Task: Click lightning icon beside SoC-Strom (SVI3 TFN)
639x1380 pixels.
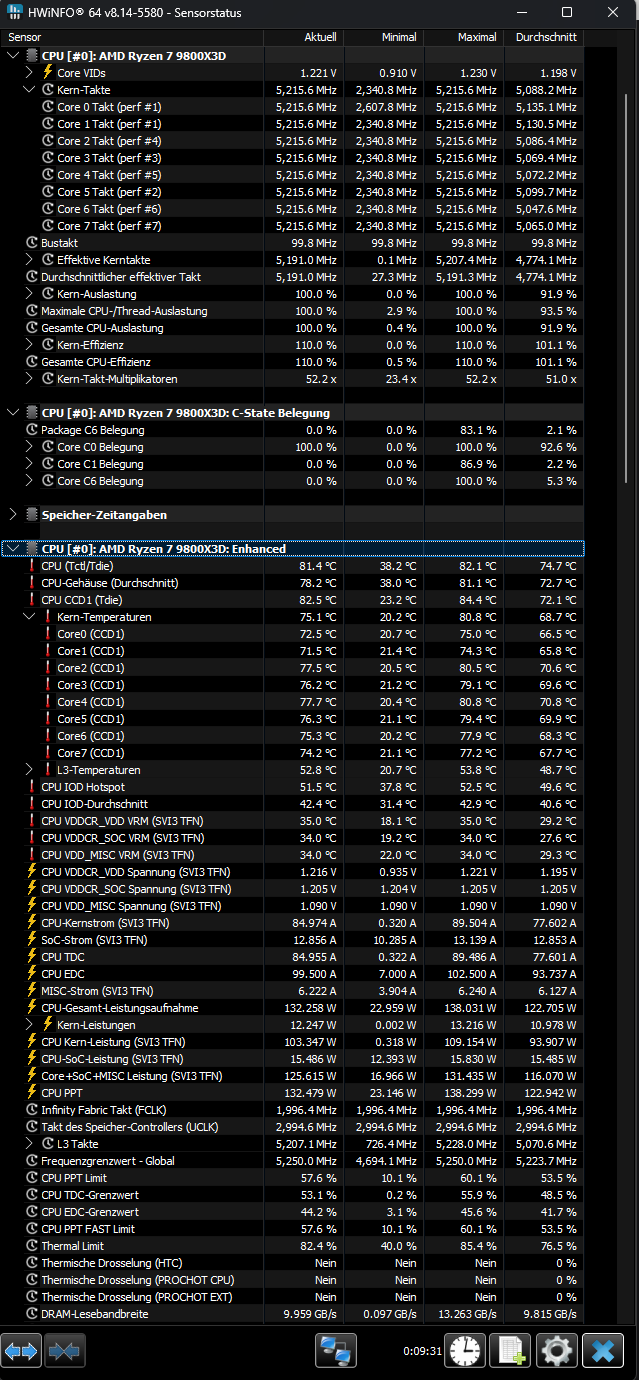Action: coord(32,940)
